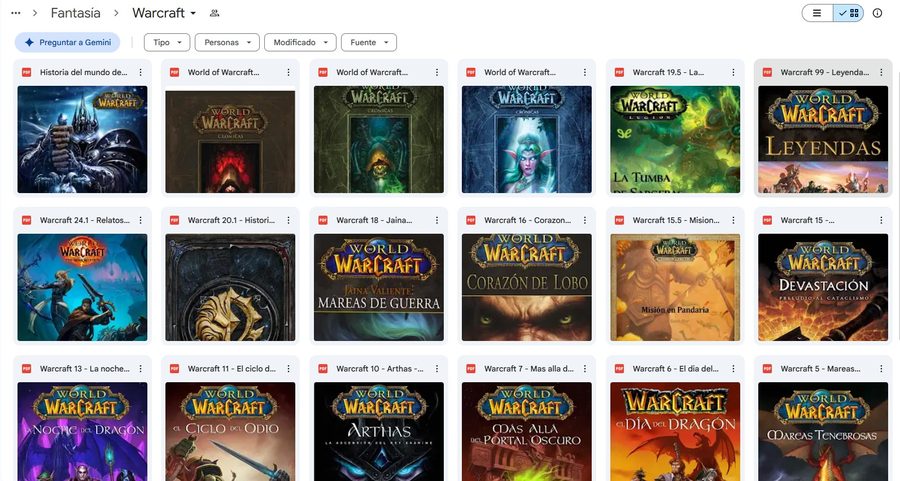Open Mas Alla del Portal Oscuro cover
Screen dimensions: 900x481
pos(526,432)
